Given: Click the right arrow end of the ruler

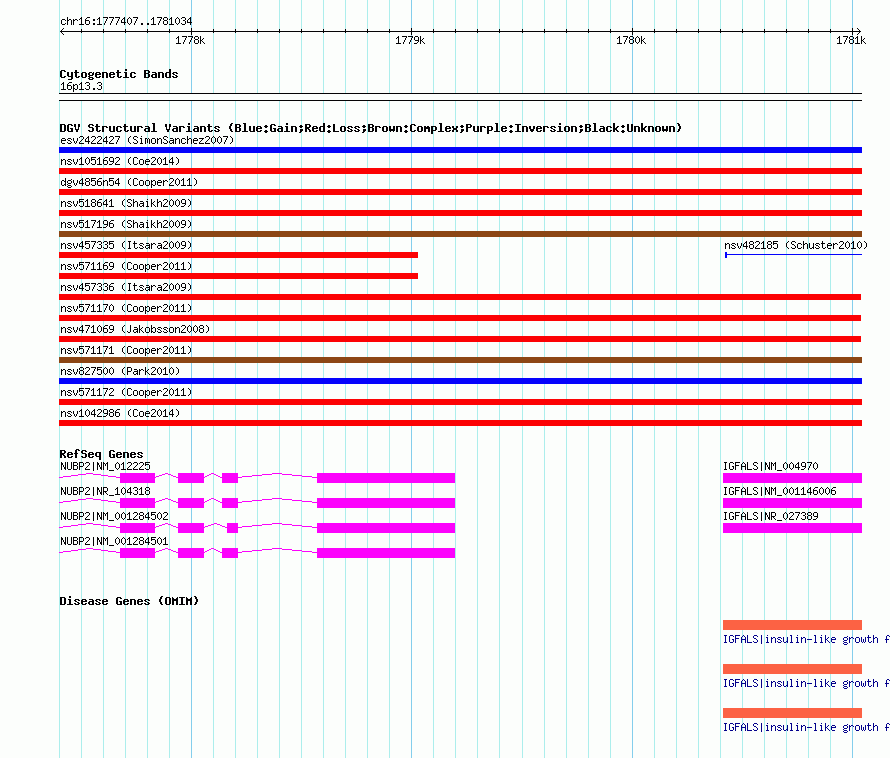Looking at the screenshot, I should click(858, 32).
